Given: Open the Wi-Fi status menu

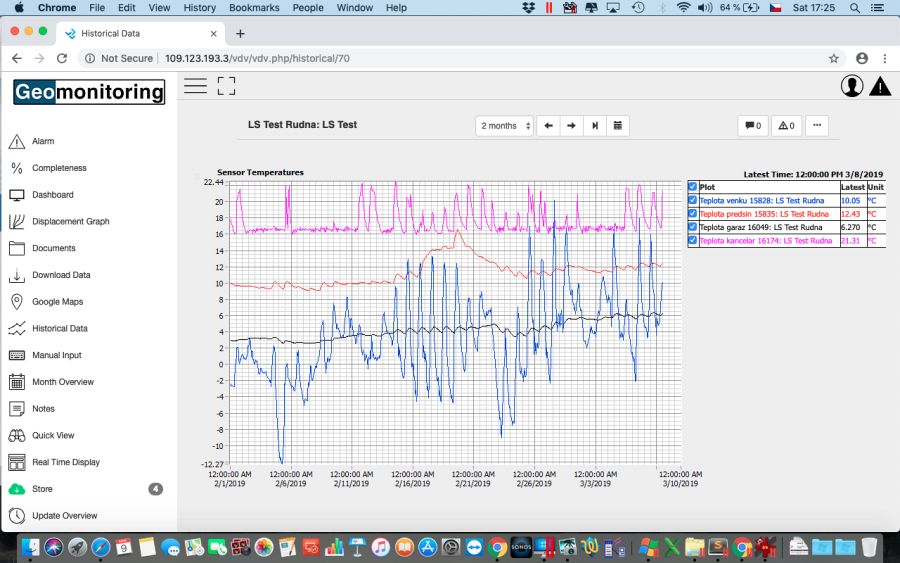Looking at the screenshot, I should coord(683,7).
